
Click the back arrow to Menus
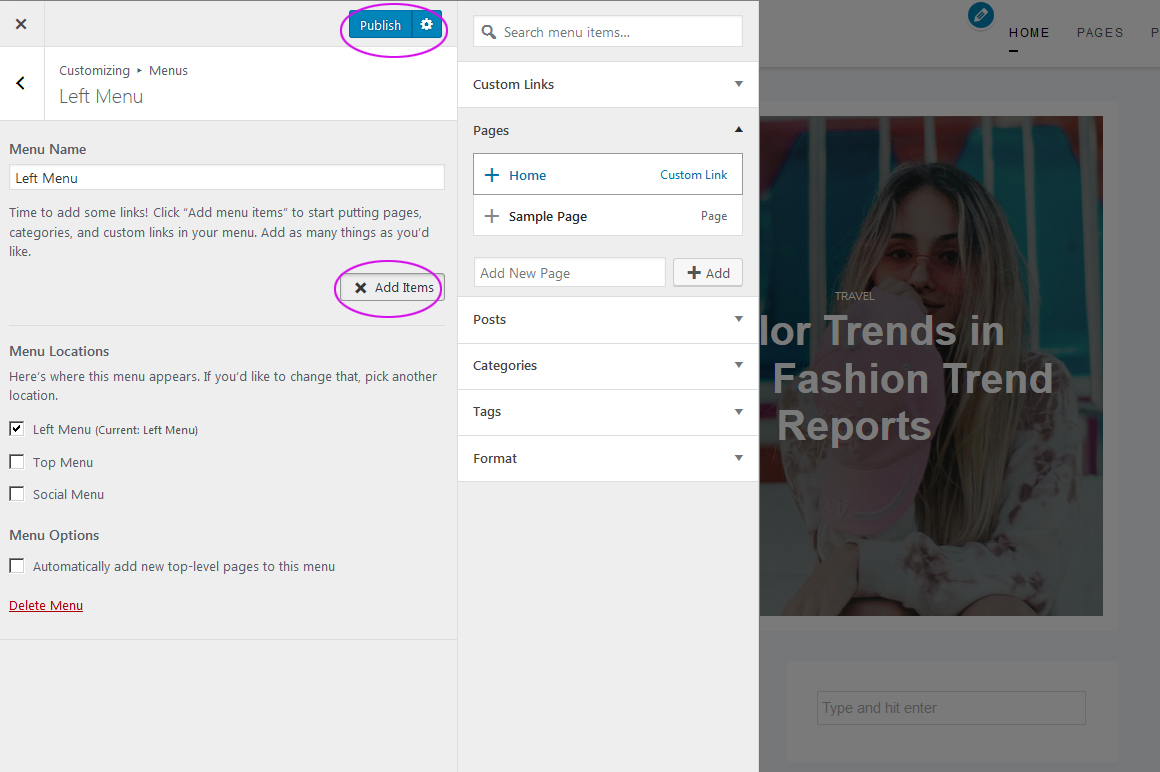(x=21, y=83)
